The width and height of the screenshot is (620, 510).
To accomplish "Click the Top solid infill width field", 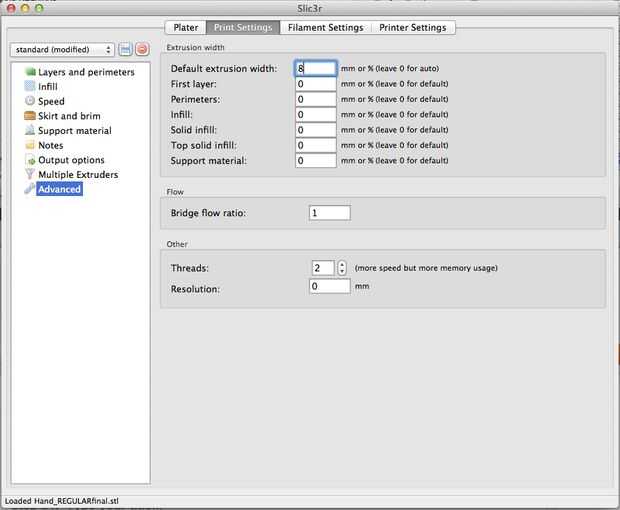I will [316, 145].
